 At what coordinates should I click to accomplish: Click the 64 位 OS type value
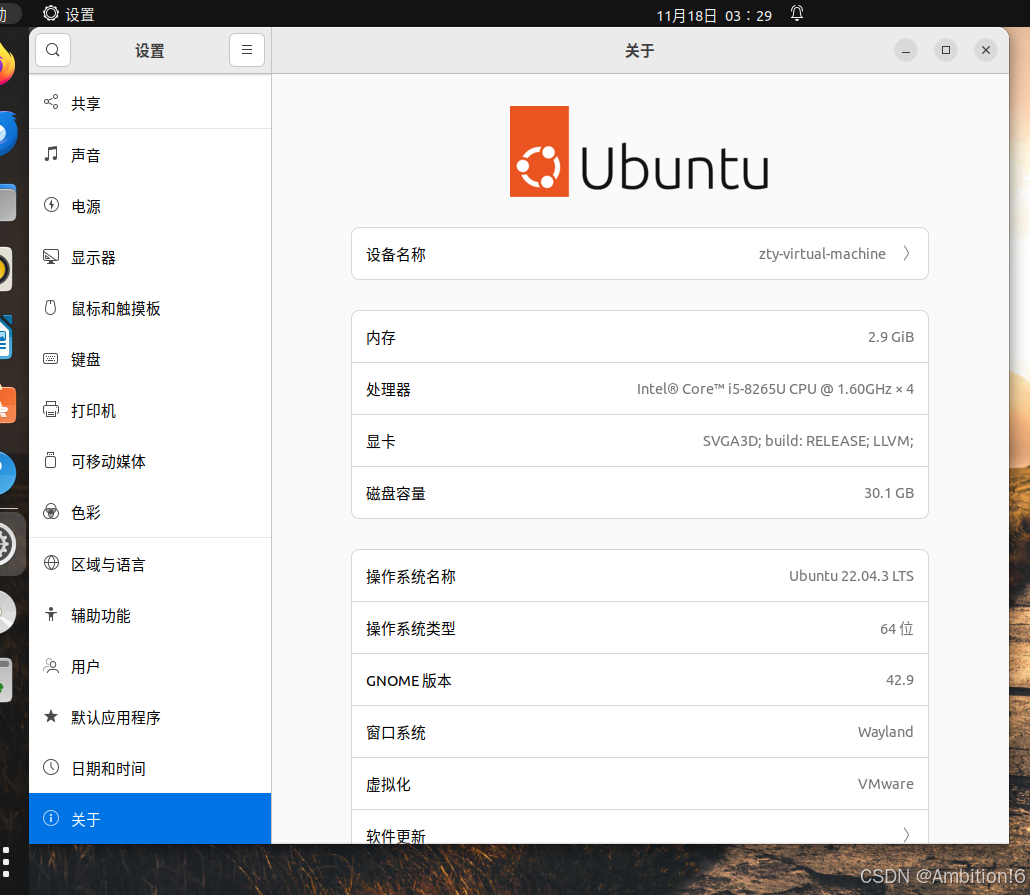[897, 629]
